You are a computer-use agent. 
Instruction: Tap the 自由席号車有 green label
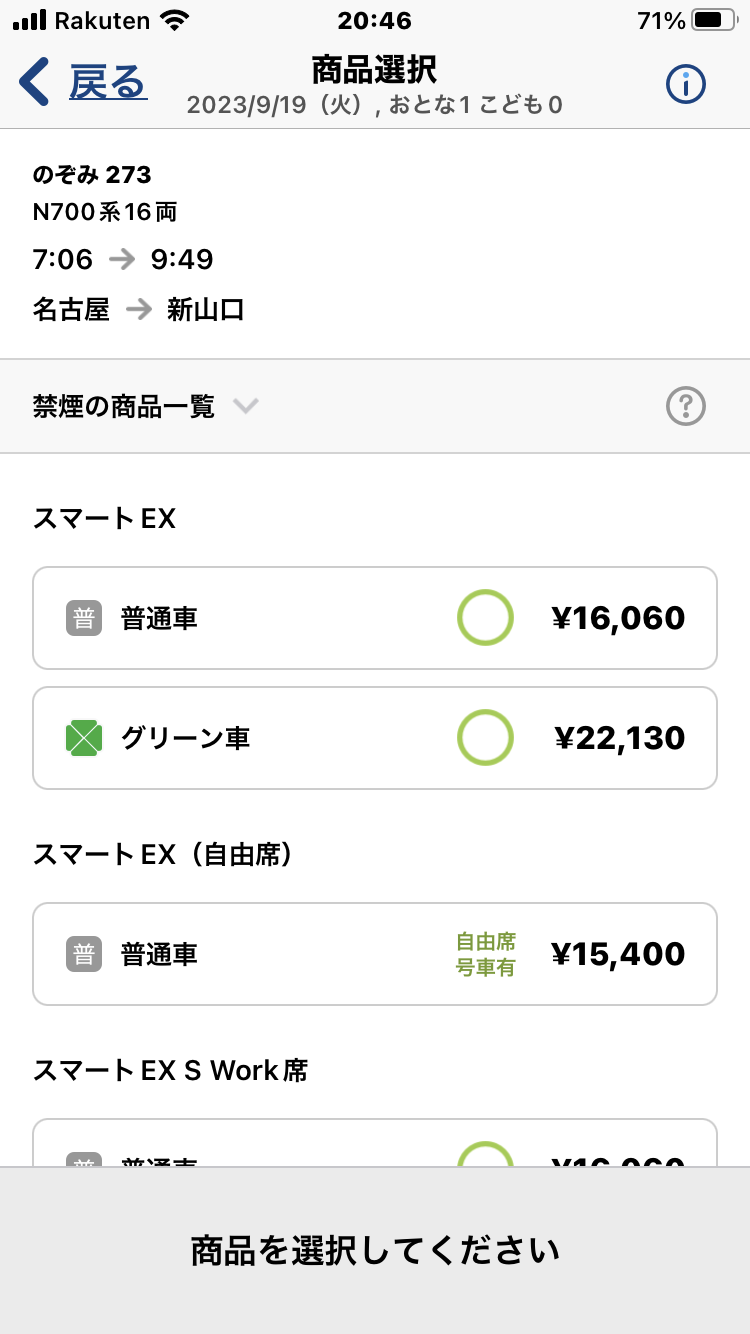(x=486, y=954)
